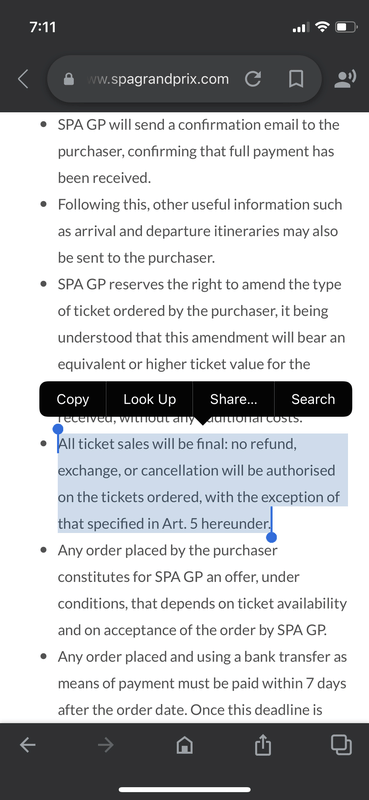369x800 pixels.
Task: Go forward with bottom right arrow
Action: pos(106,745)
